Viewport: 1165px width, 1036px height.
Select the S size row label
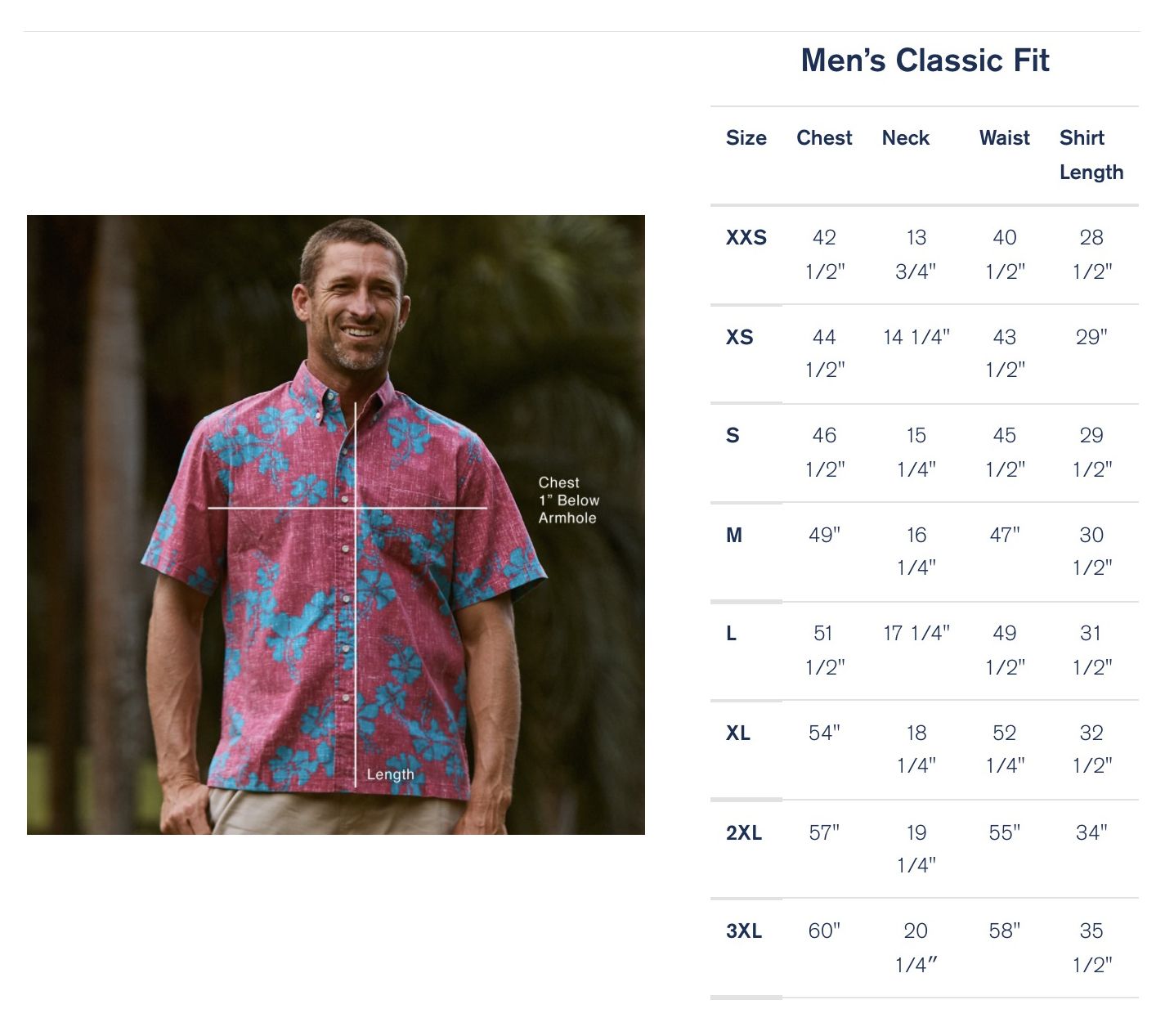[x=733, y=436]
